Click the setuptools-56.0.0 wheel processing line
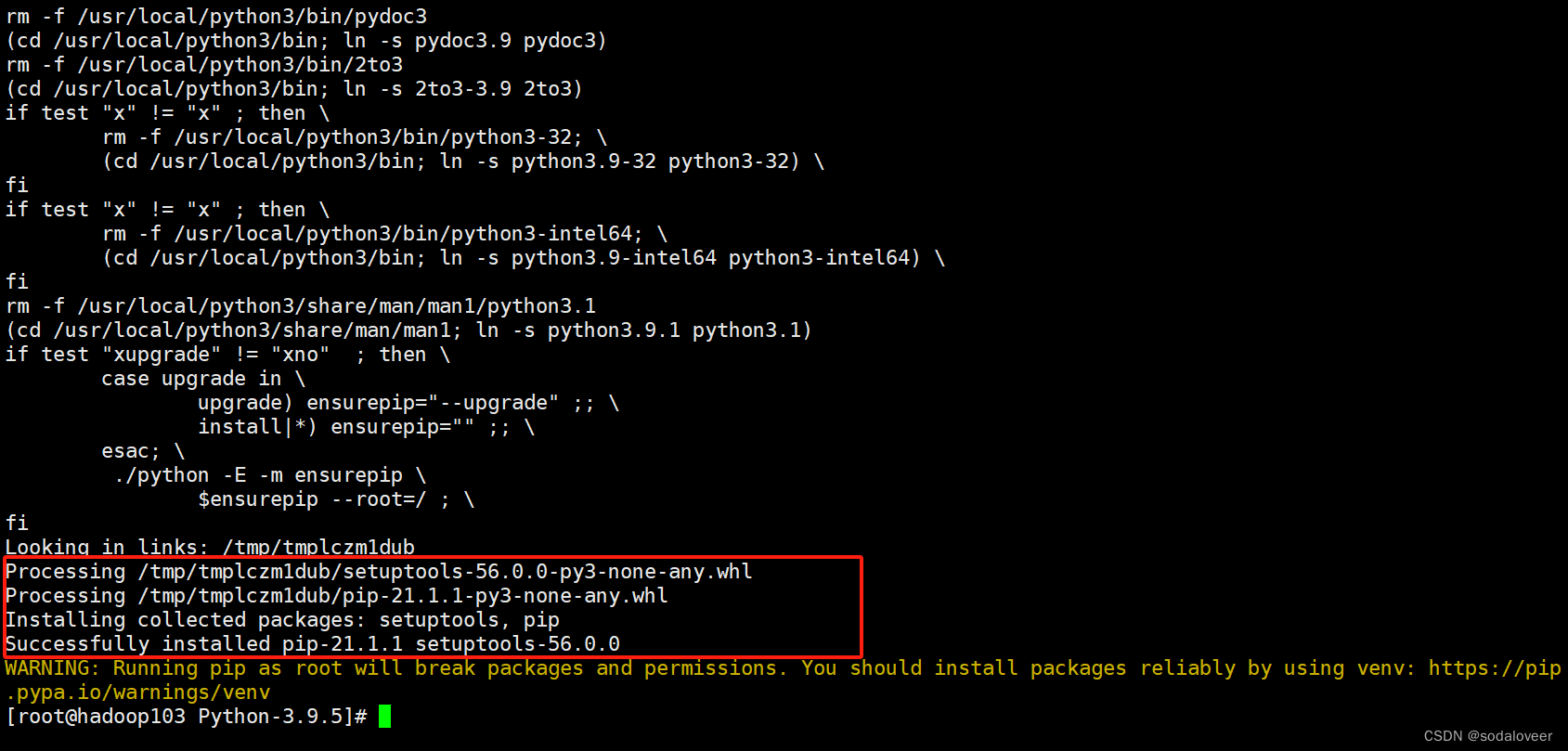This screenshot has height=751, width=1568. [379, 571]
